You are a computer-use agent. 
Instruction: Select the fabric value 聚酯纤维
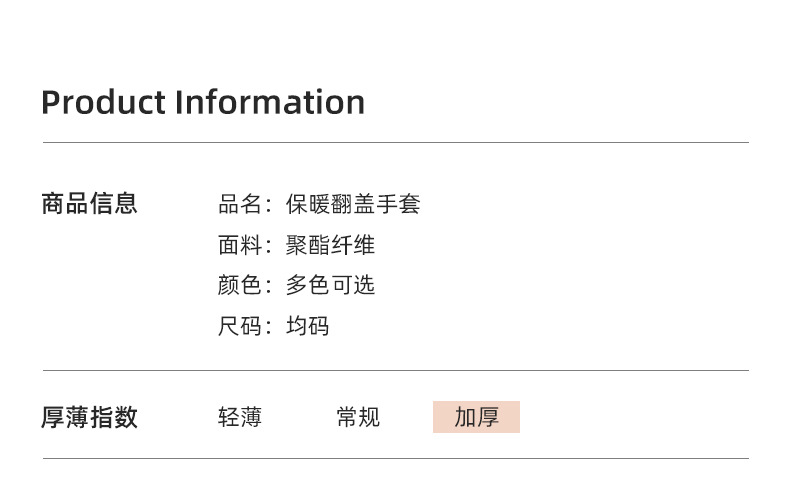click(330, 245)
